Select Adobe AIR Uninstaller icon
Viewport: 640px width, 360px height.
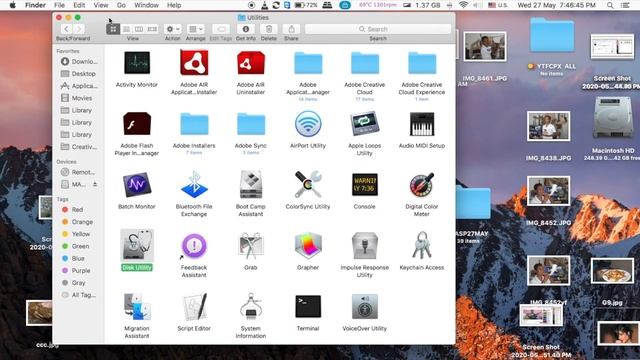click(x=251, y=62)
